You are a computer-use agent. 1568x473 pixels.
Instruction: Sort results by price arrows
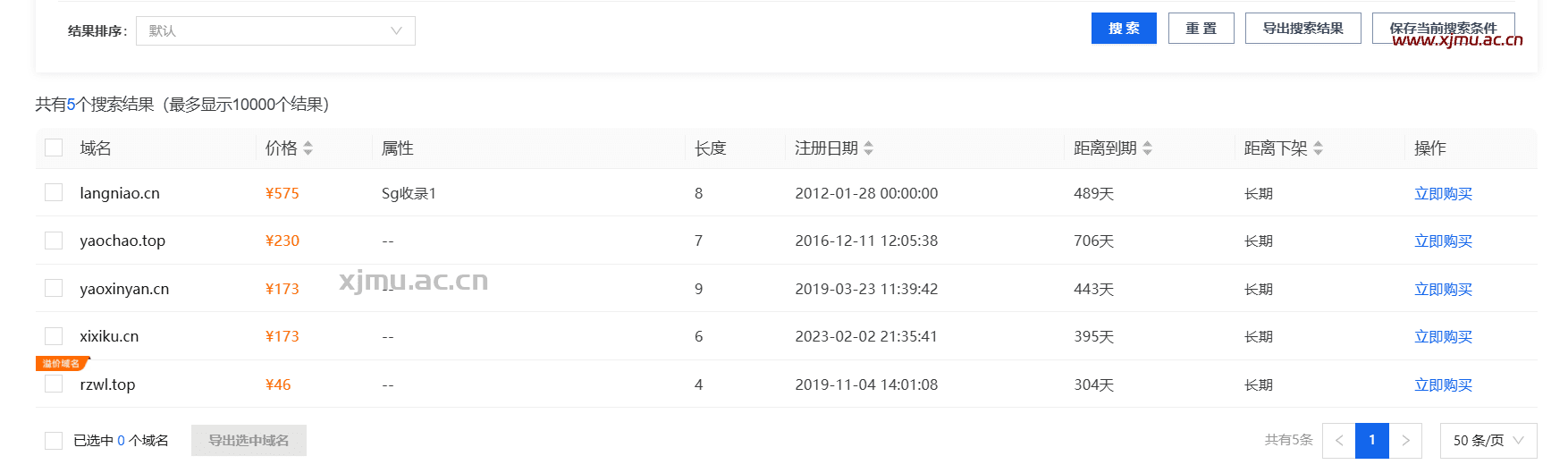click(x=308, y=148)
